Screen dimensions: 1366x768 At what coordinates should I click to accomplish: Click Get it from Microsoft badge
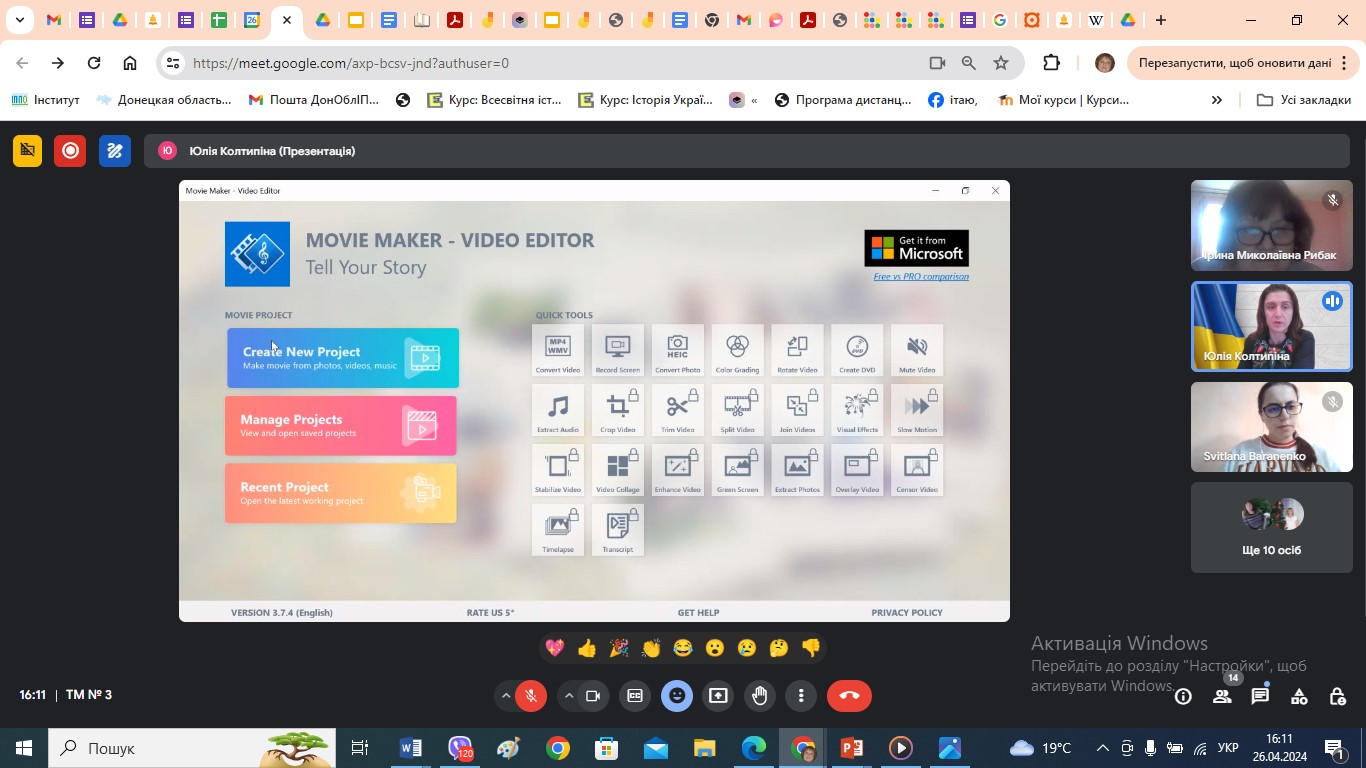click(x=916, y=248)
